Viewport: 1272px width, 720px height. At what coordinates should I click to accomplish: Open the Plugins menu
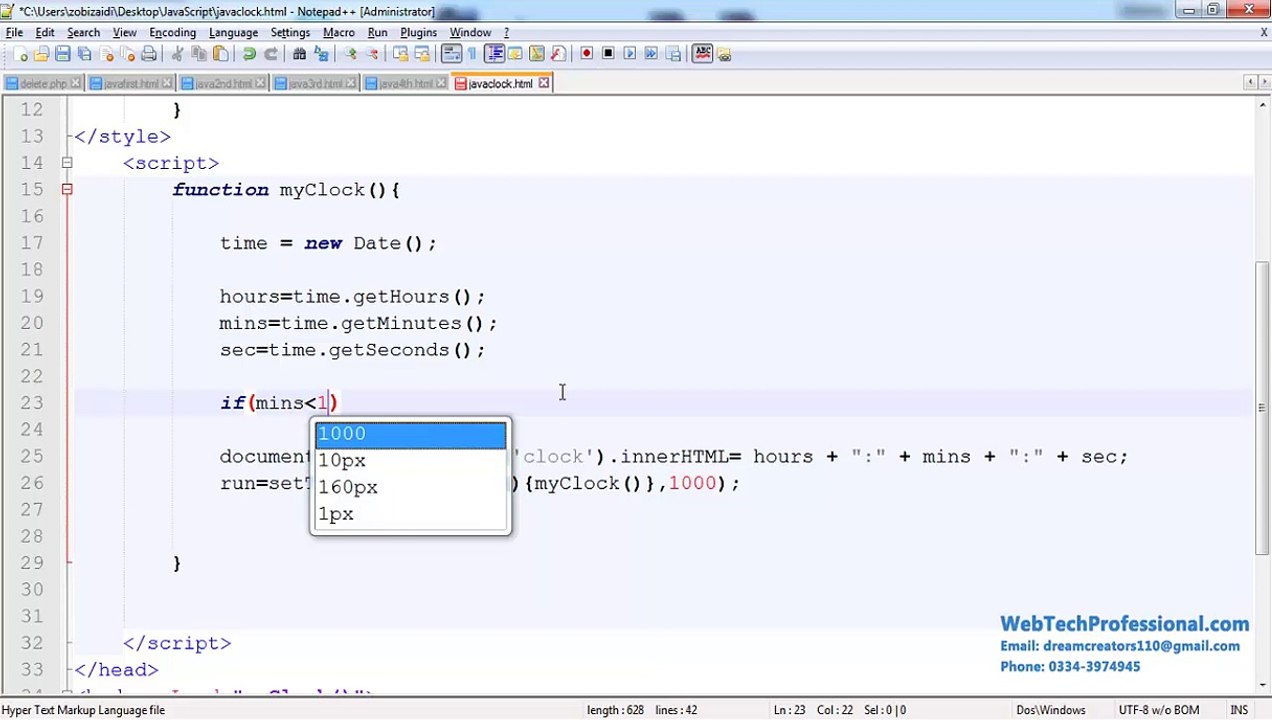pyautogui.click(x=418, y=32)
